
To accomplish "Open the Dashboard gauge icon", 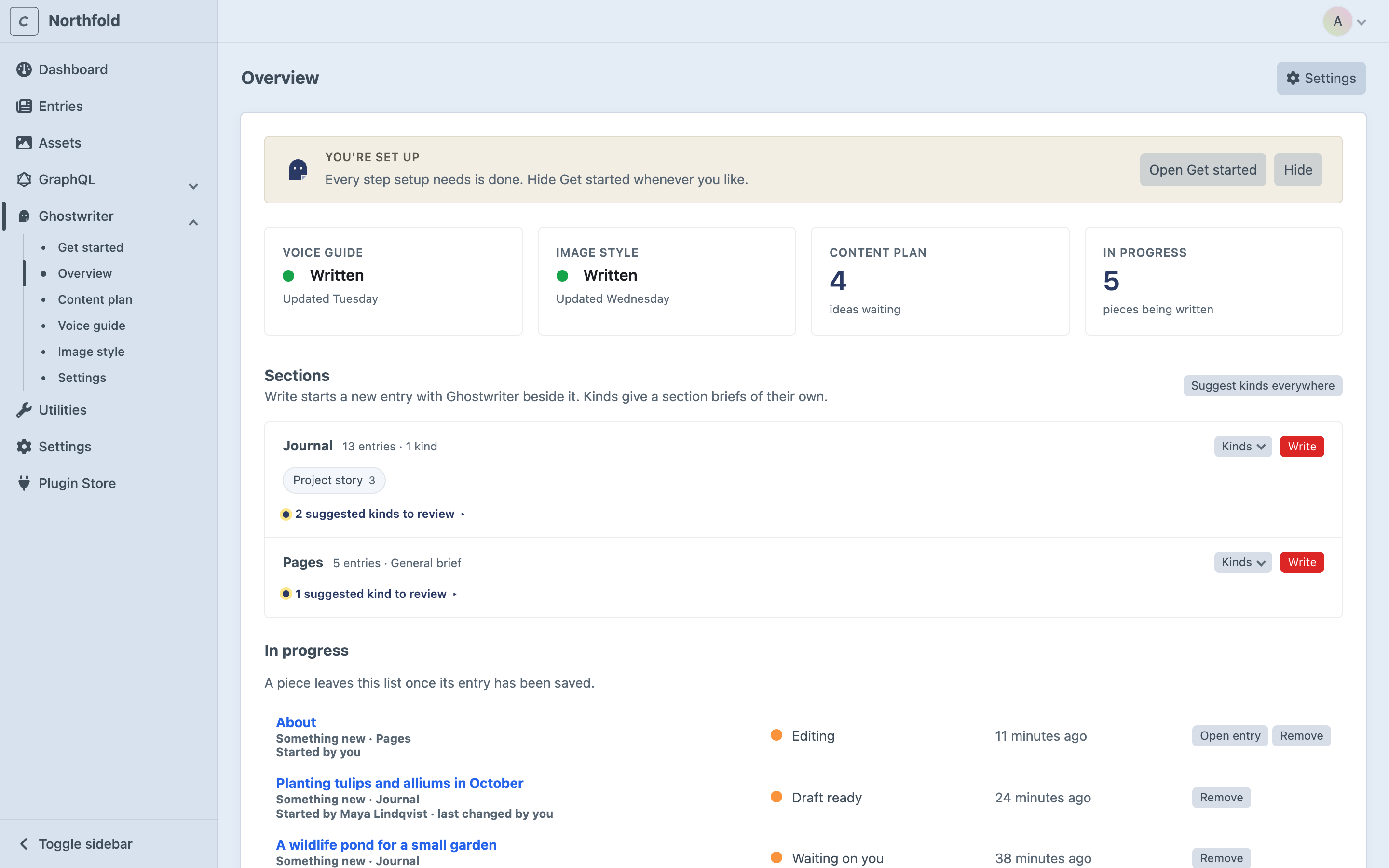I will tap(24, 69).
